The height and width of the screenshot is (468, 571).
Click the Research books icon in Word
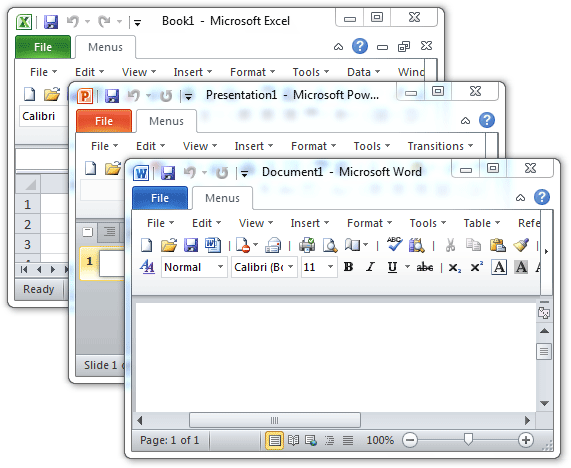[416, 245]
